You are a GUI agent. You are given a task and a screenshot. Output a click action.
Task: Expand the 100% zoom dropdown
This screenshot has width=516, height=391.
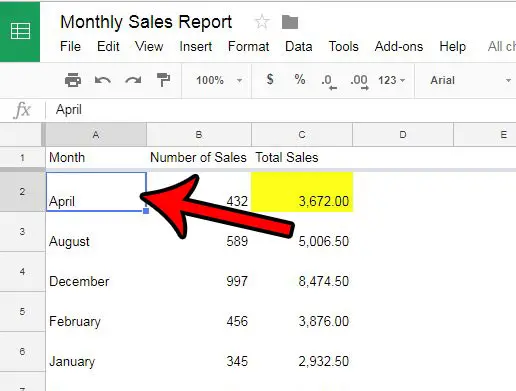coord(218,80)
